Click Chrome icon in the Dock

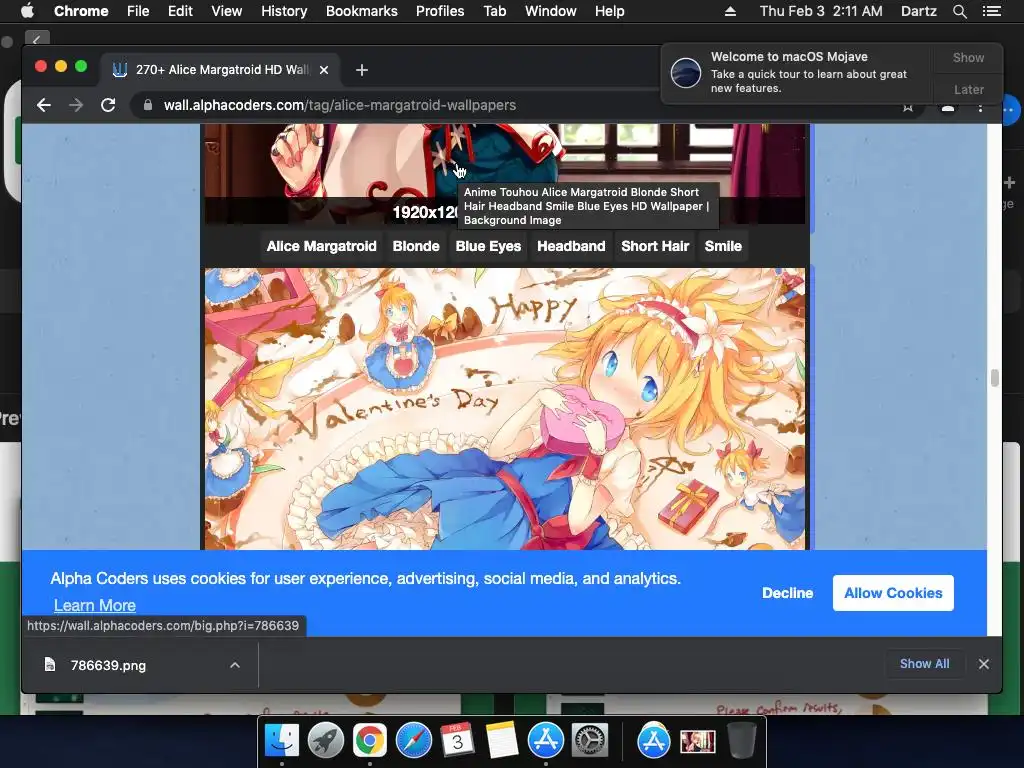[x=370, y=741]
